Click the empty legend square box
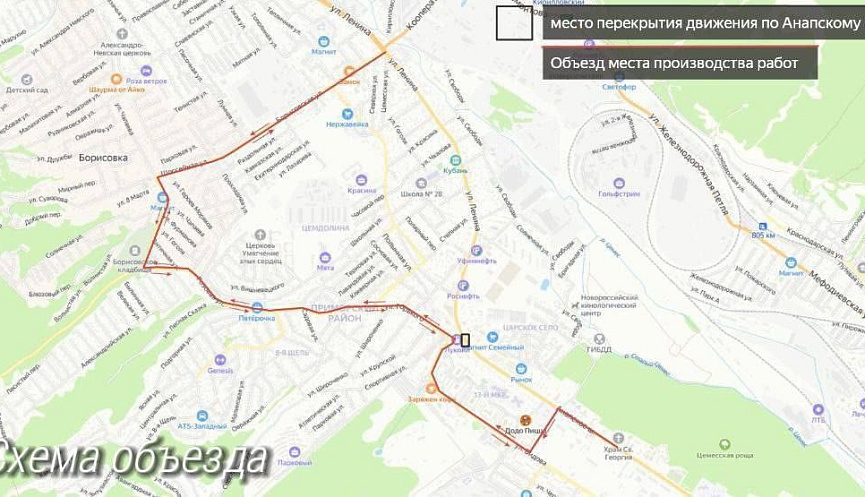 (x=514, y=23)
